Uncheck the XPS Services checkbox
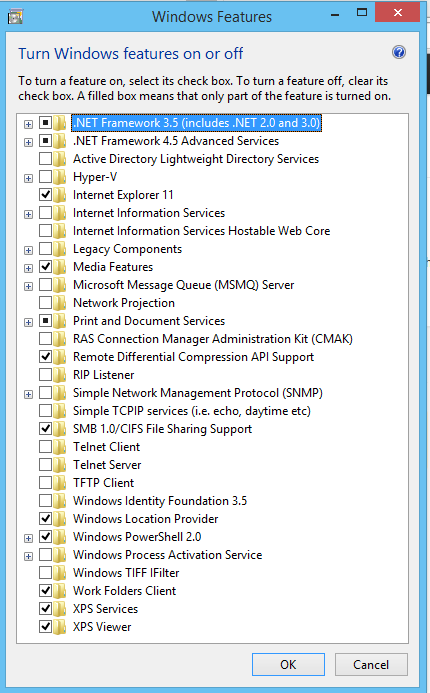The width and height of the screenshot is (430, 693). (46, 608)
